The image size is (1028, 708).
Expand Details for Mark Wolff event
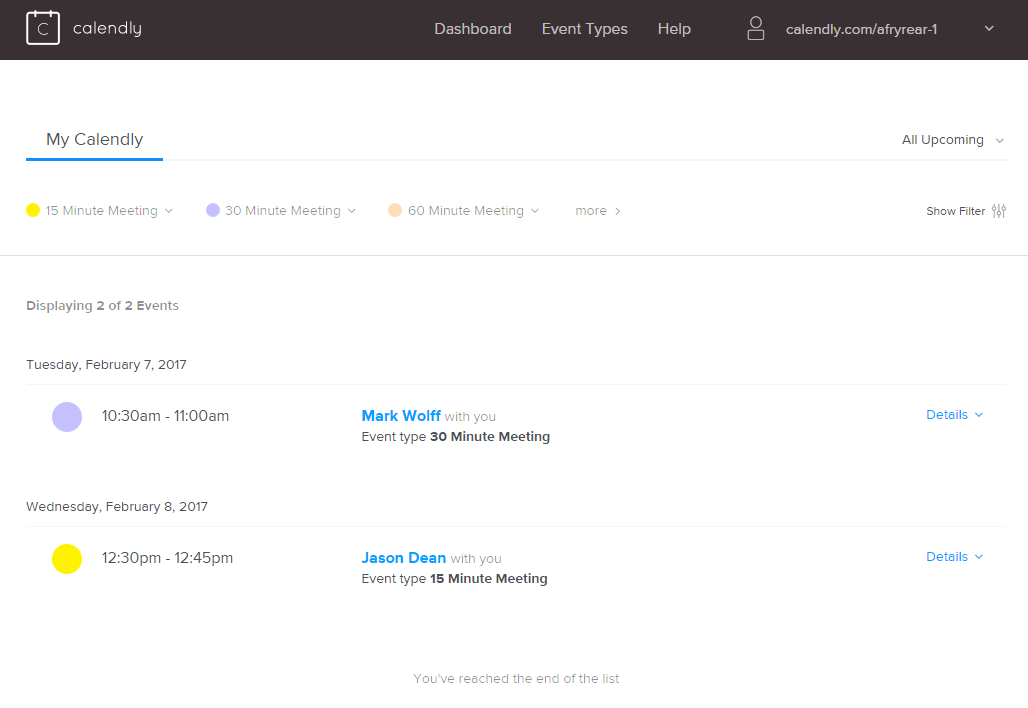click(954, 415)
